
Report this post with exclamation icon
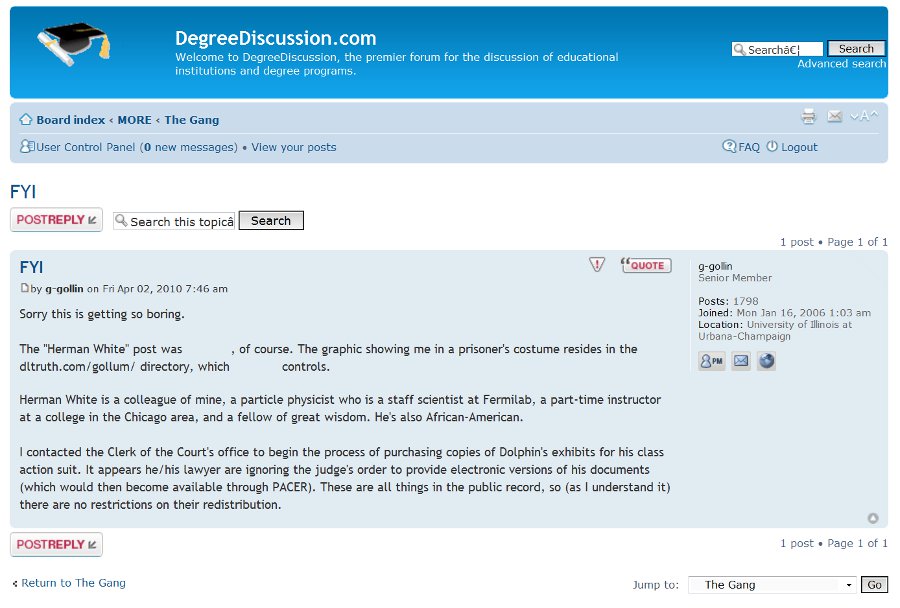(x=597, y=265)
